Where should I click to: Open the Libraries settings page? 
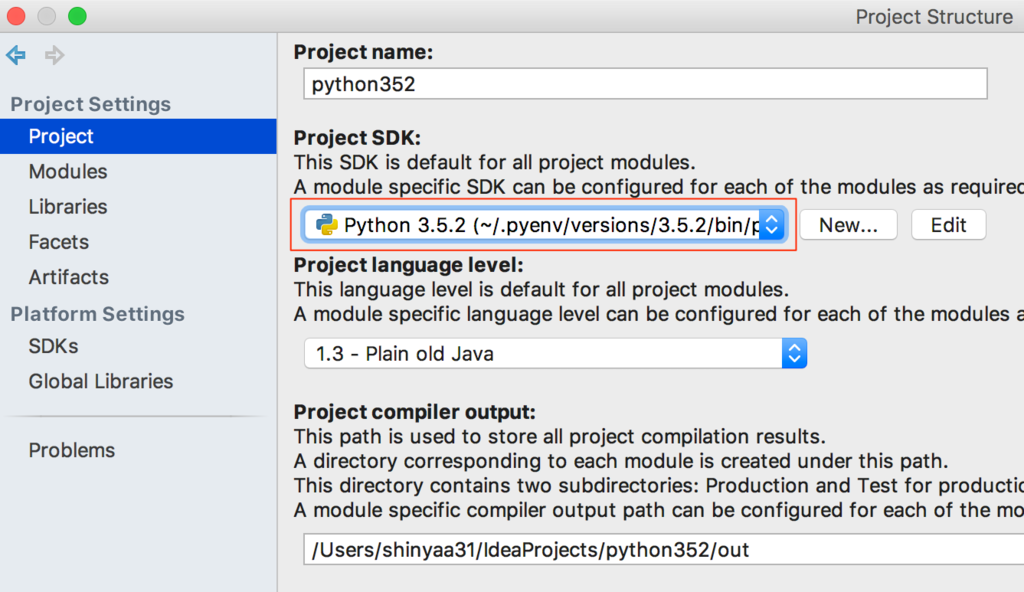[68, 206]
